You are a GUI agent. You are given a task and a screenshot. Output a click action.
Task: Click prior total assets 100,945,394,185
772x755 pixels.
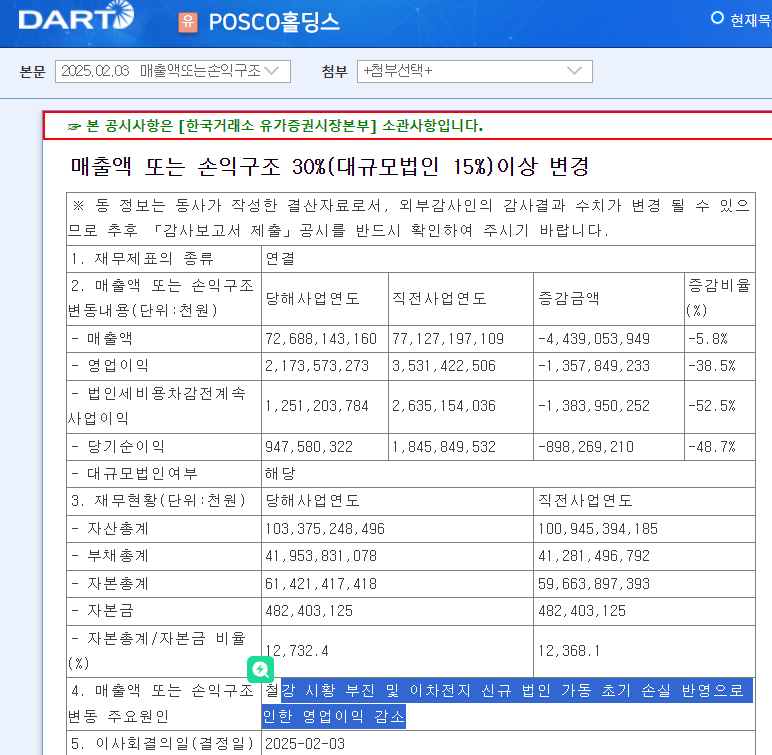pyautogui.click(x=598, y=529)
